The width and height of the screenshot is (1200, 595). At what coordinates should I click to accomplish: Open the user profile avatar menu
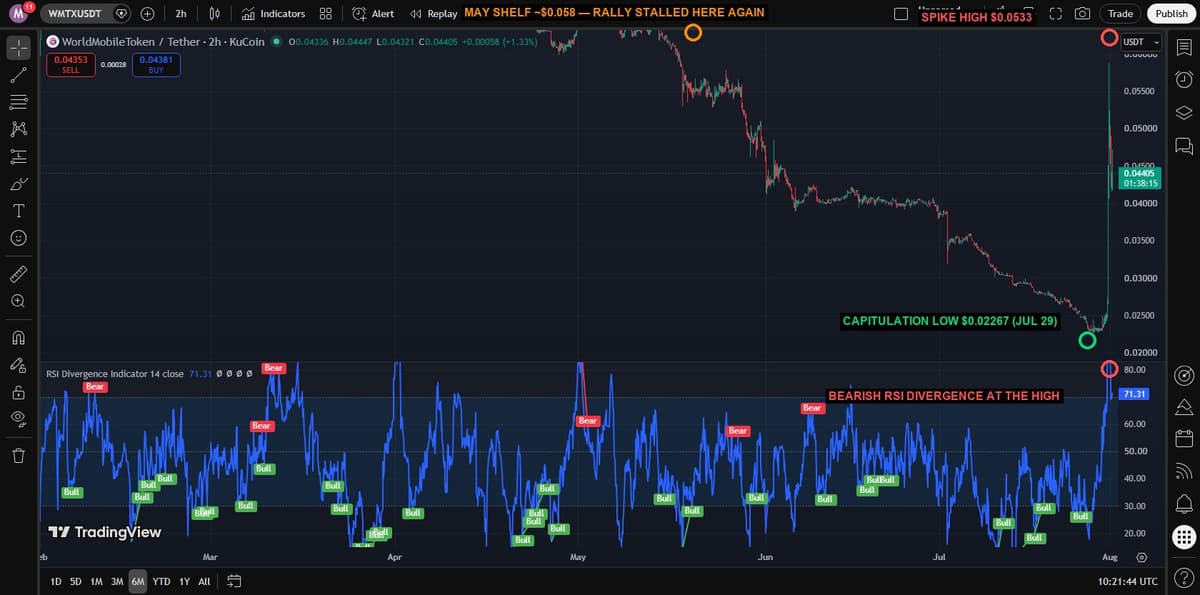(x=18, y=14)
